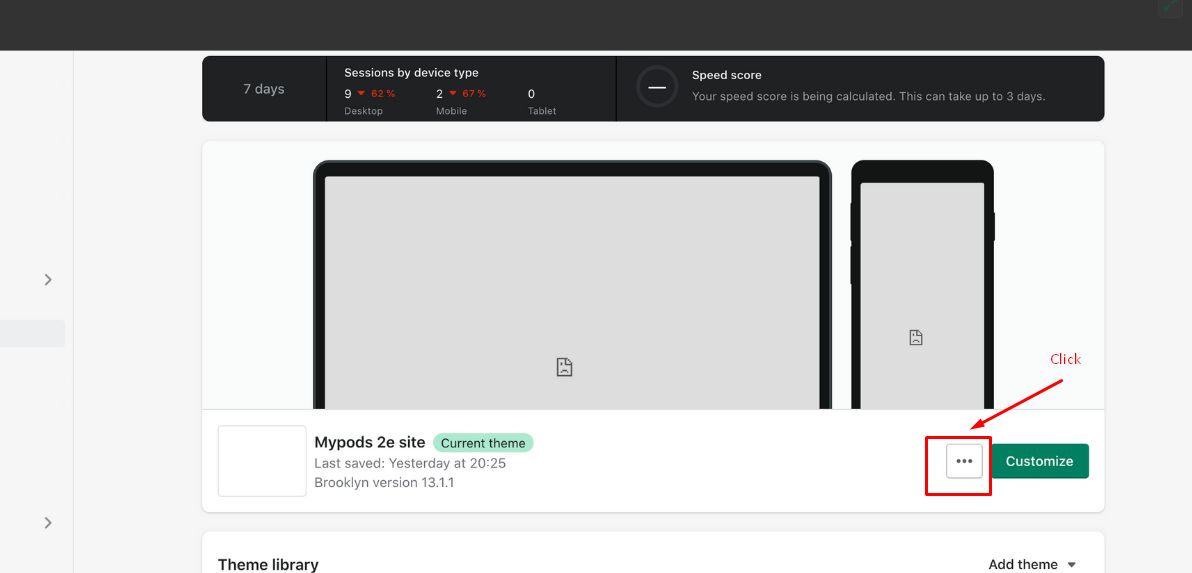Click the Last saved timestamp text

(411, 463)
